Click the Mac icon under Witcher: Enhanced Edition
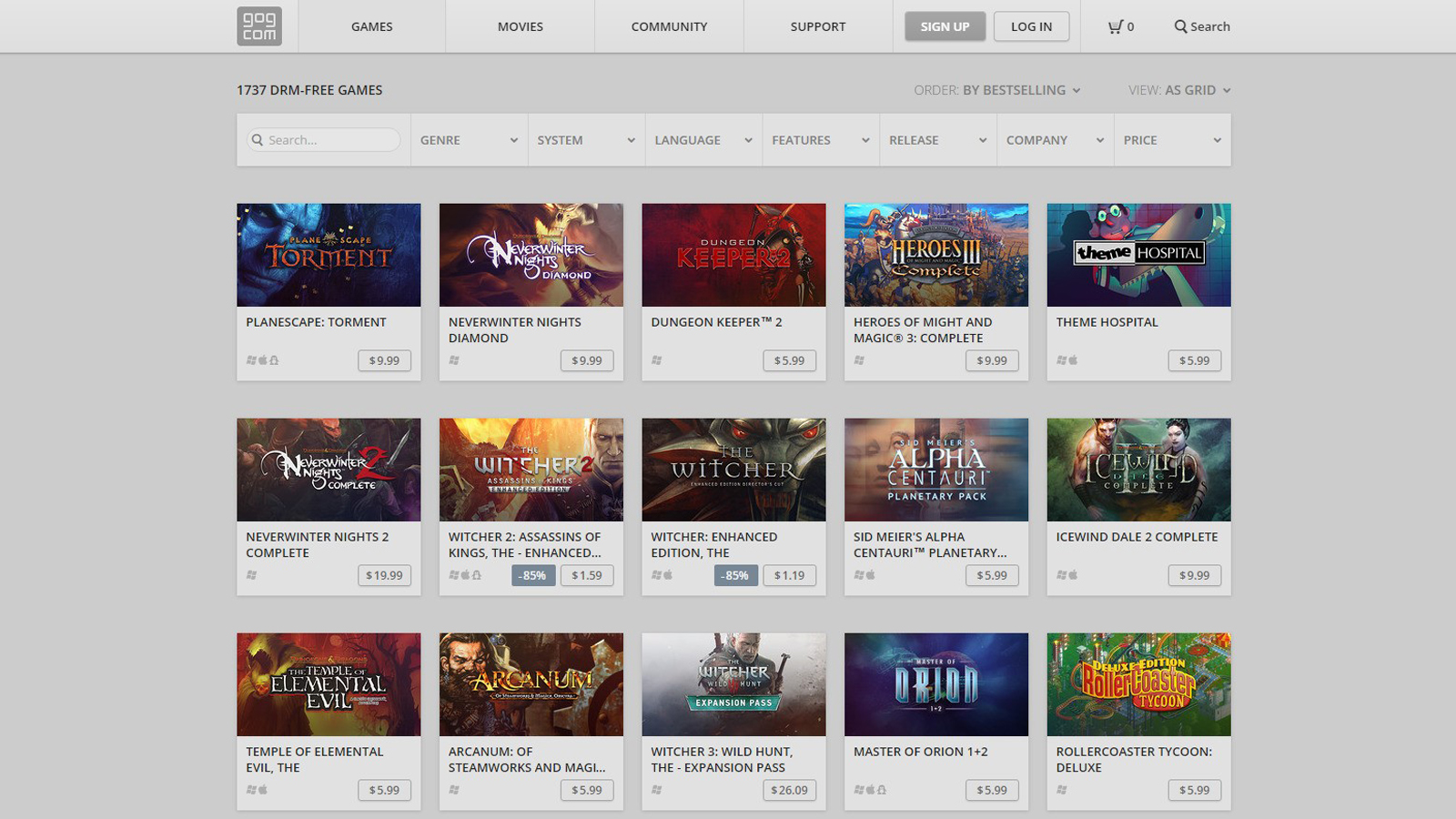The image size is (1456, 819). click(x=668, y=575)
